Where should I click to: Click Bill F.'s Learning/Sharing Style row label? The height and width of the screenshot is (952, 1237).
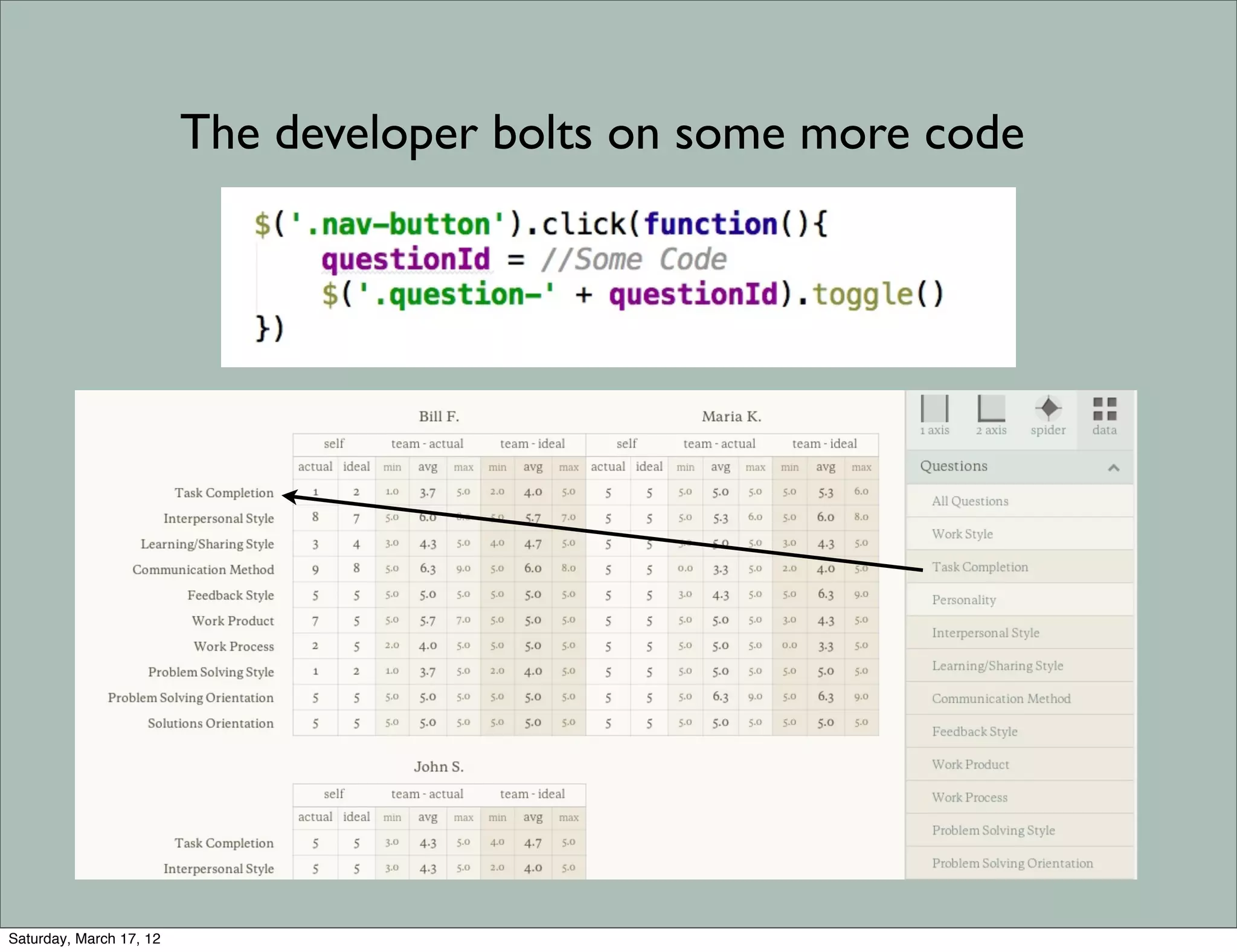click(207, 544)
